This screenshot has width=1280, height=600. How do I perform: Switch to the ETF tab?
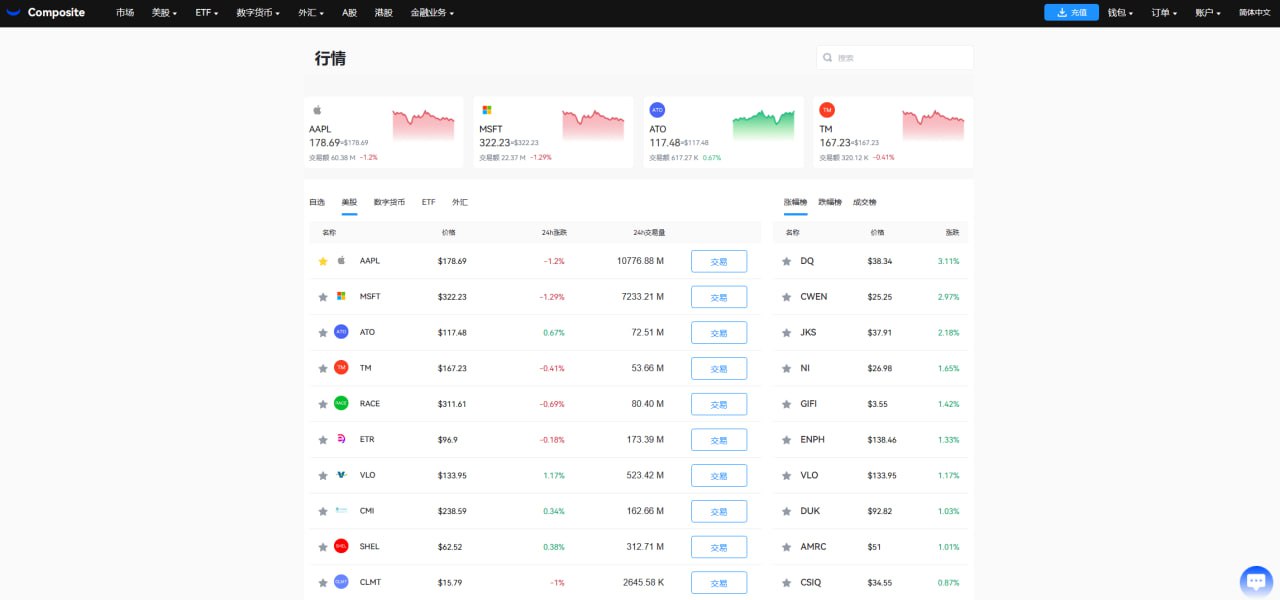[428, 202]
